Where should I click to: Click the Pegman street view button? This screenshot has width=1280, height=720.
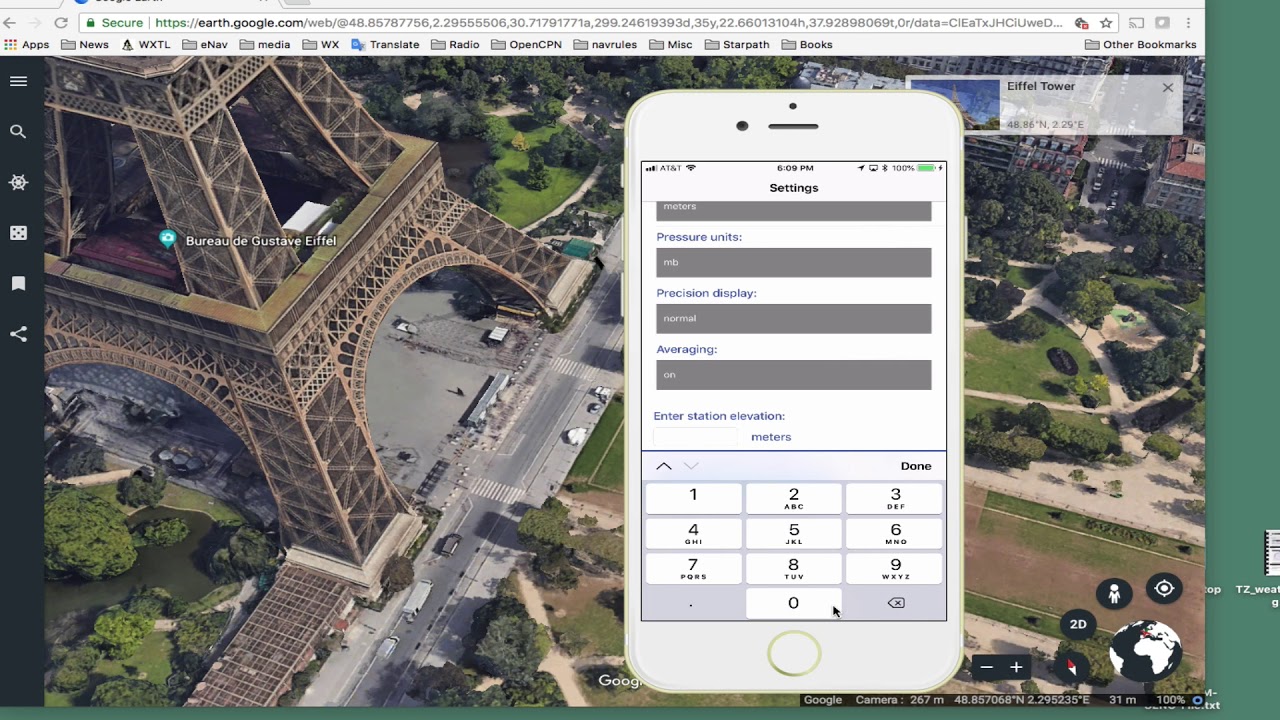tap(1114, 593)
